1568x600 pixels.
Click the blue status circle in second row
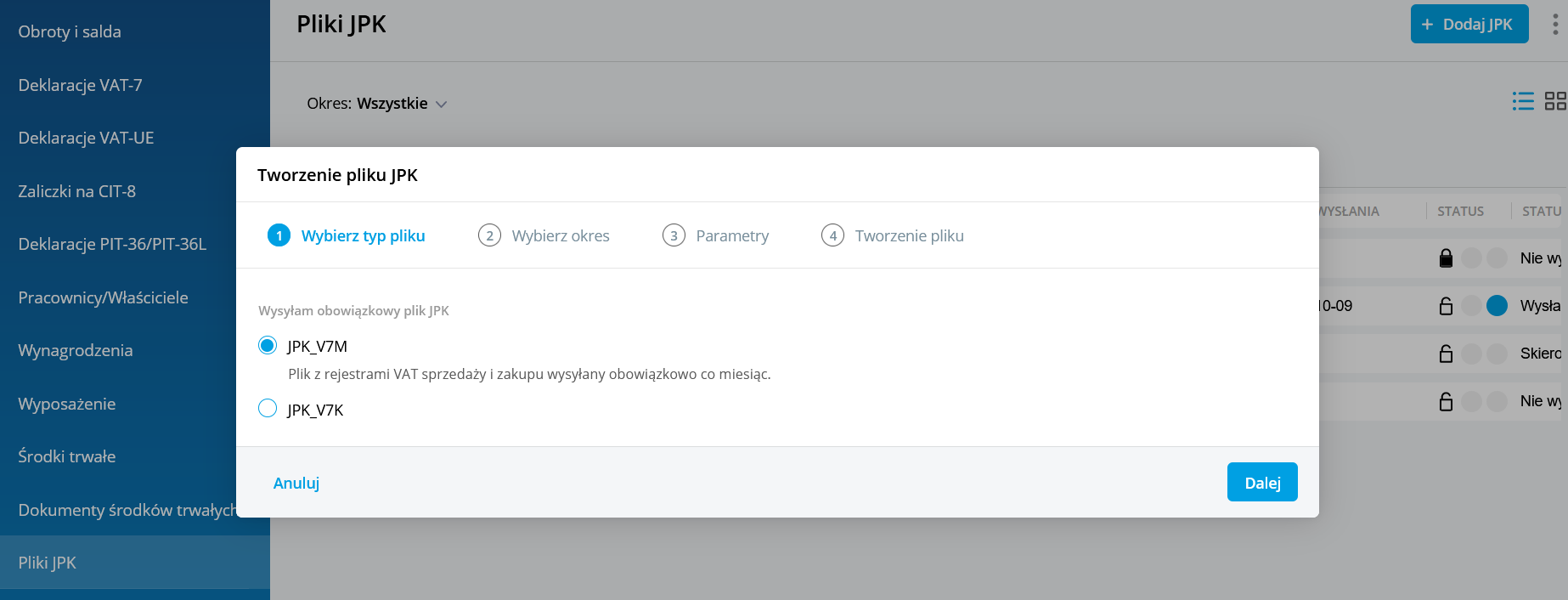tap(1497, 306)
